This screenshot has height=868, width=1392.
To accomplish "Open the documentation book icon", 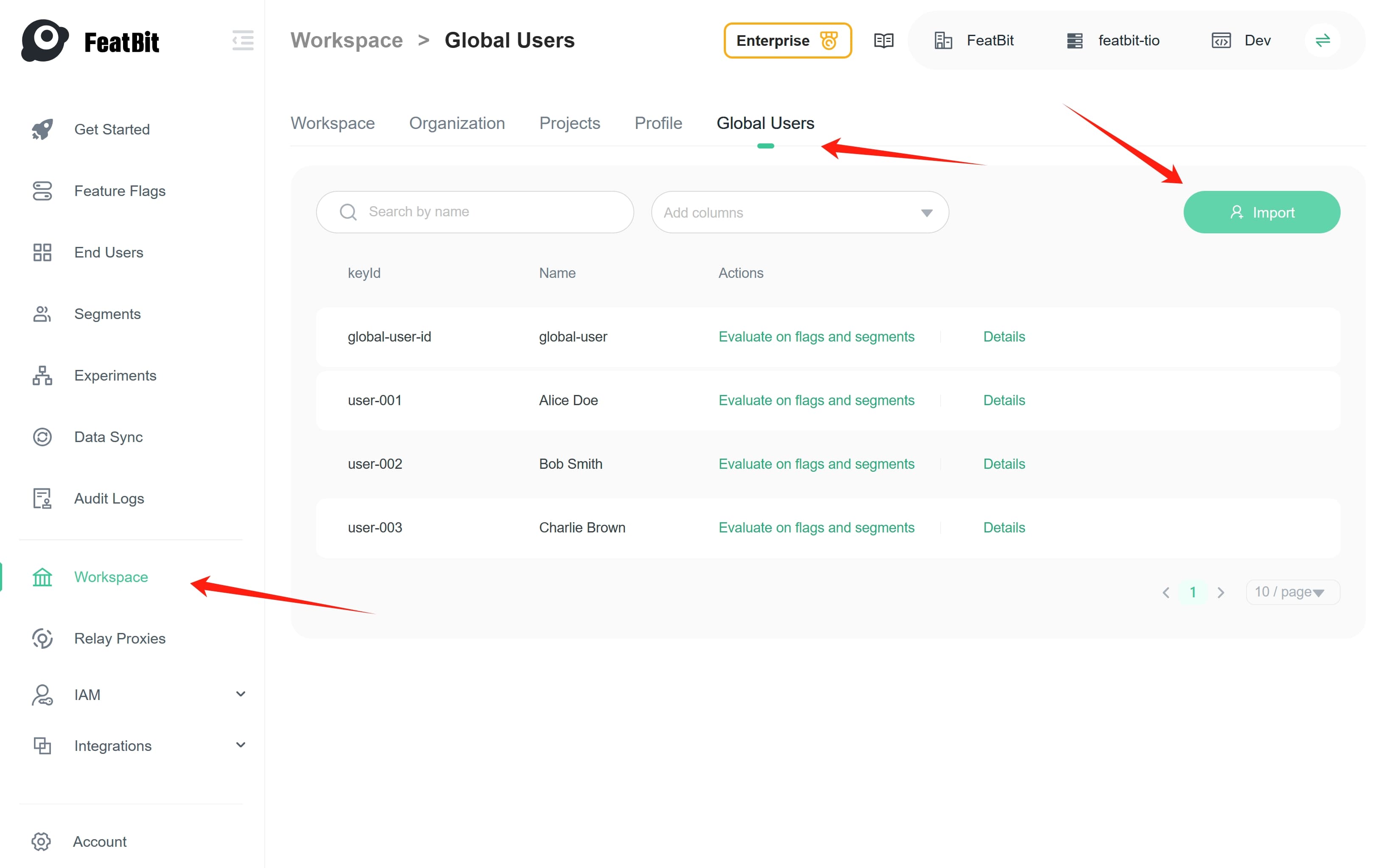I will [x=883, y=41].
